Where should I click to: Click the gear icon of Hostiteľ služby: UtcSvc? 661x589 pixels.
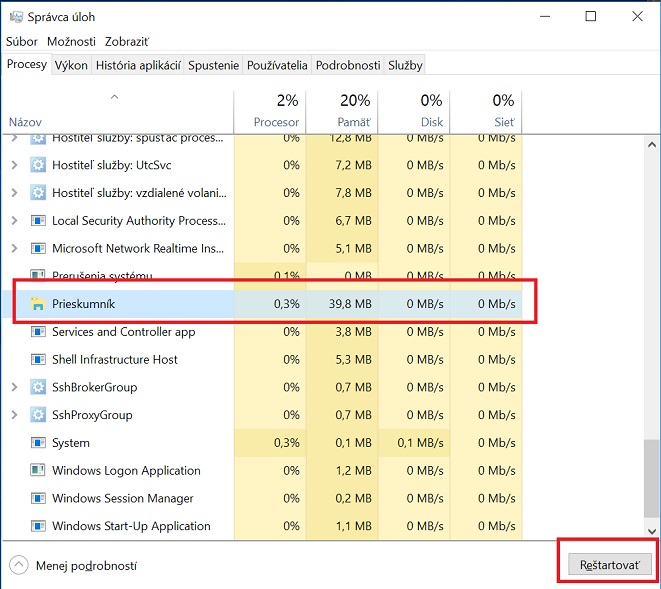38,165
